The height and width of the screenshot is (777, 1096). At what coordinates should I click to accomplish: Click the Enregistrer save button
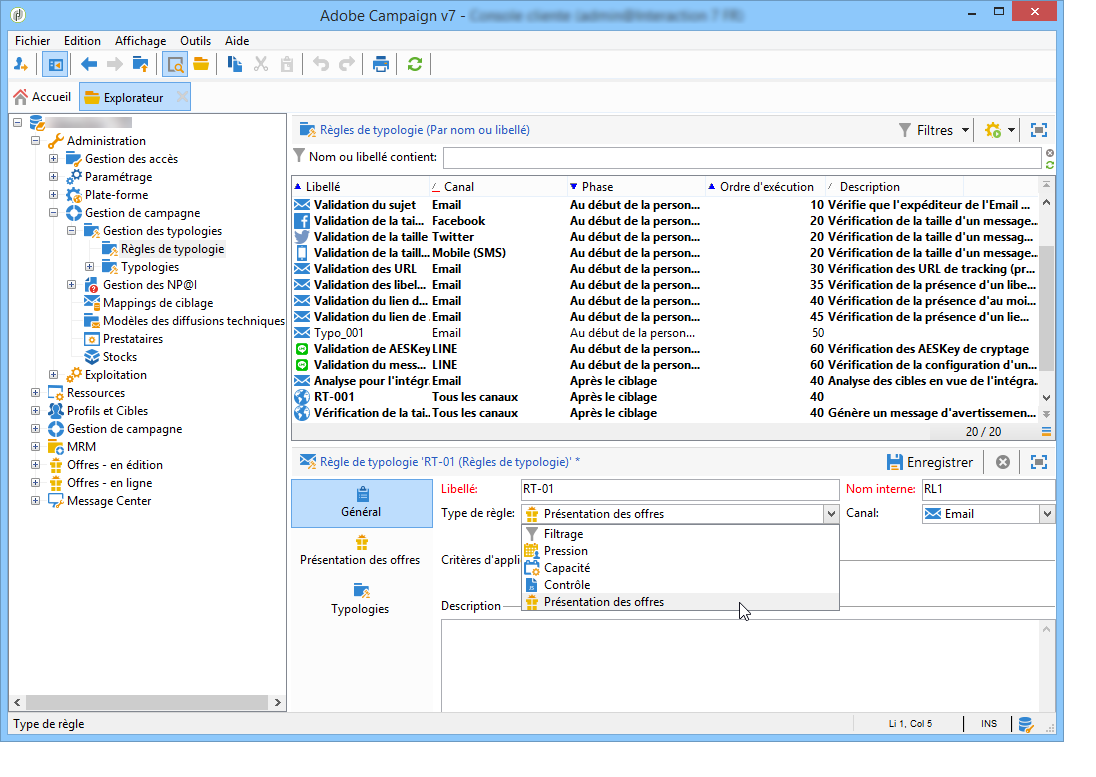pyautogui.click(x=930, y=462)
